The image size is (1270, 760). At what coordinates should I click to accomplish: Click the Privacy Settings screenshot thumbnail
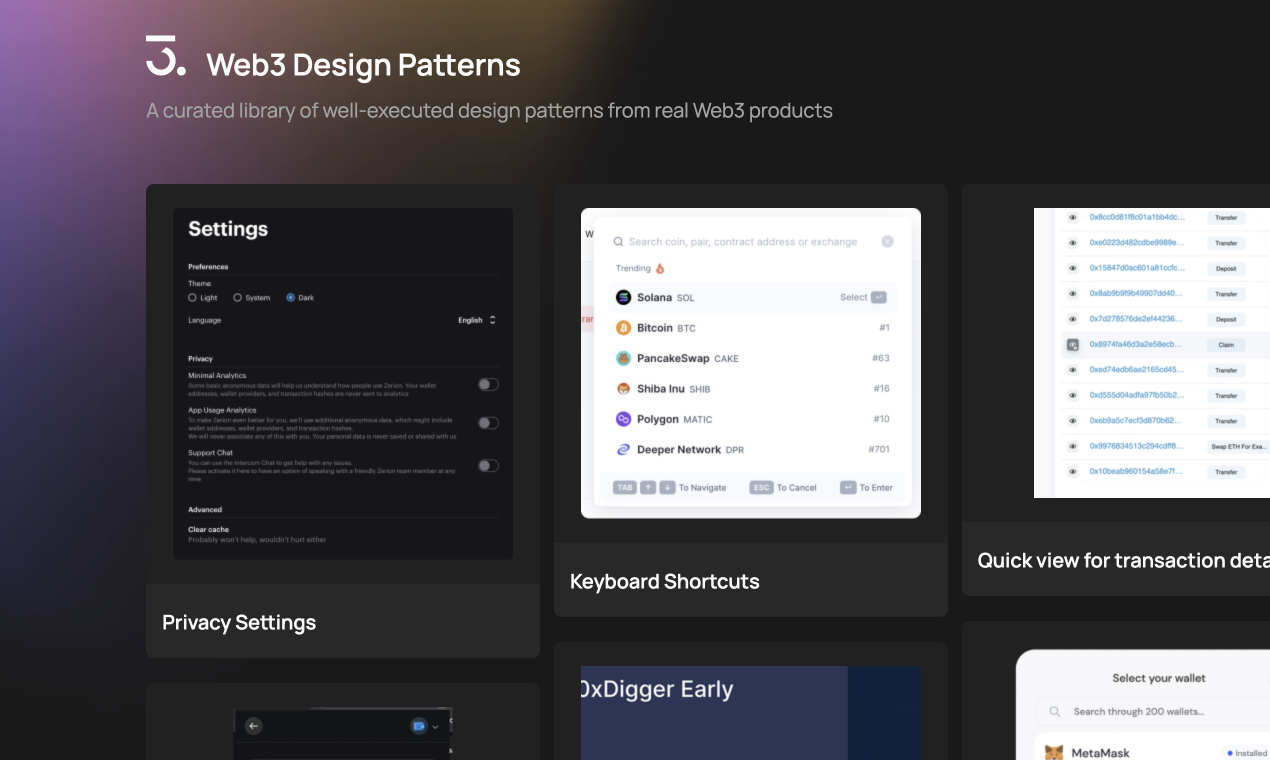pos(343,384)
